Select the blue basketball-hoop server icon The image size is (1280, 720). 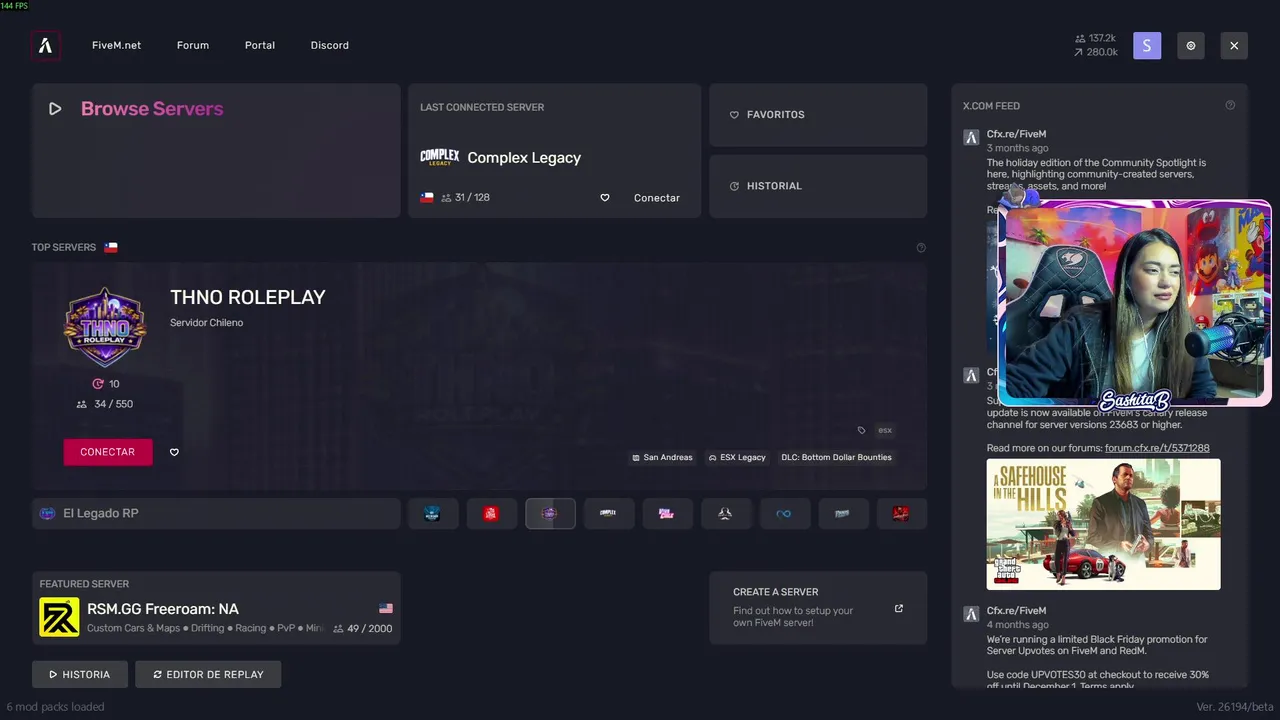pos(432,514)
